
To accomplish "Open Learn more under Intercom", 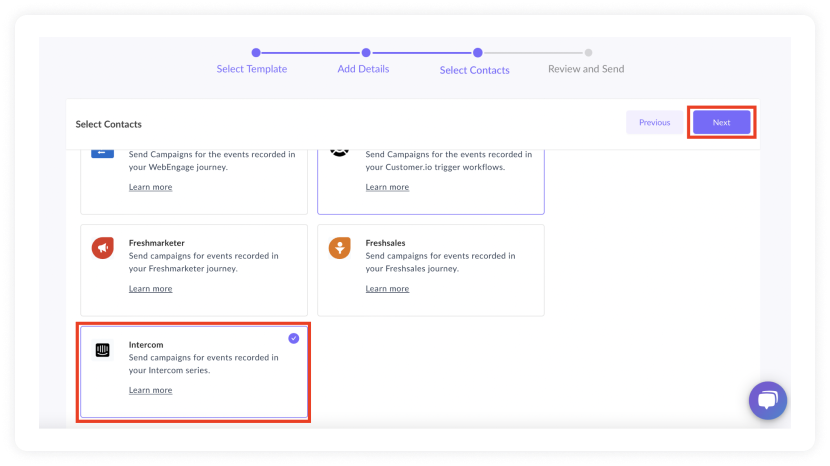I will coord(150,390).
